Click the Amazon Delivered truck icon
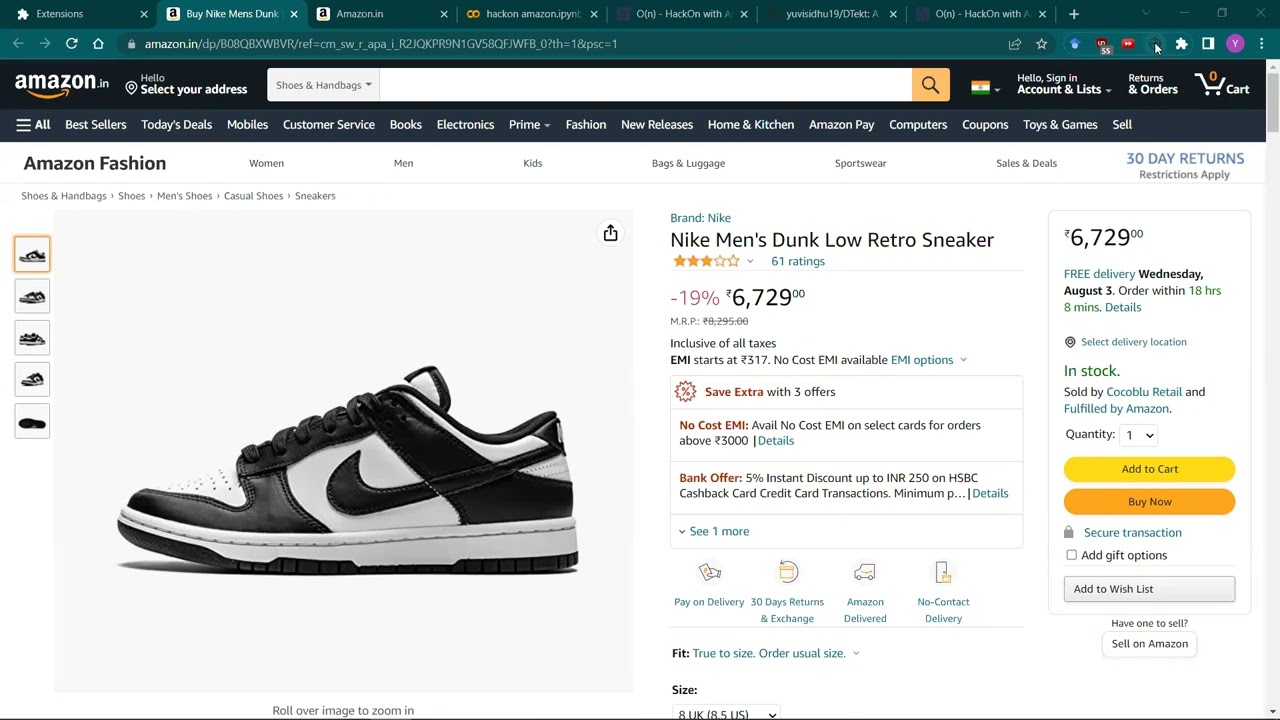Viewport: 1280px width, 720px height. [865, 572]
